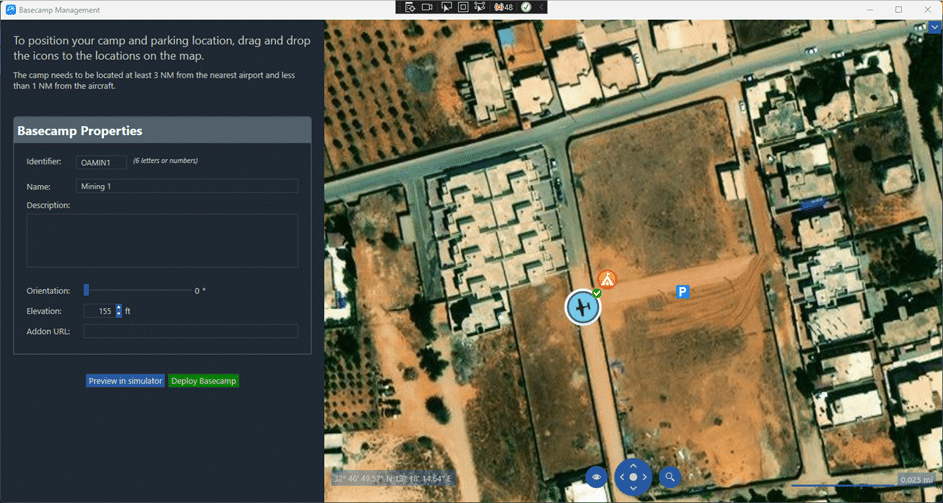943x503 pixels.
Task: Pan the map up with arrow
Action: (x=633, y=465)
